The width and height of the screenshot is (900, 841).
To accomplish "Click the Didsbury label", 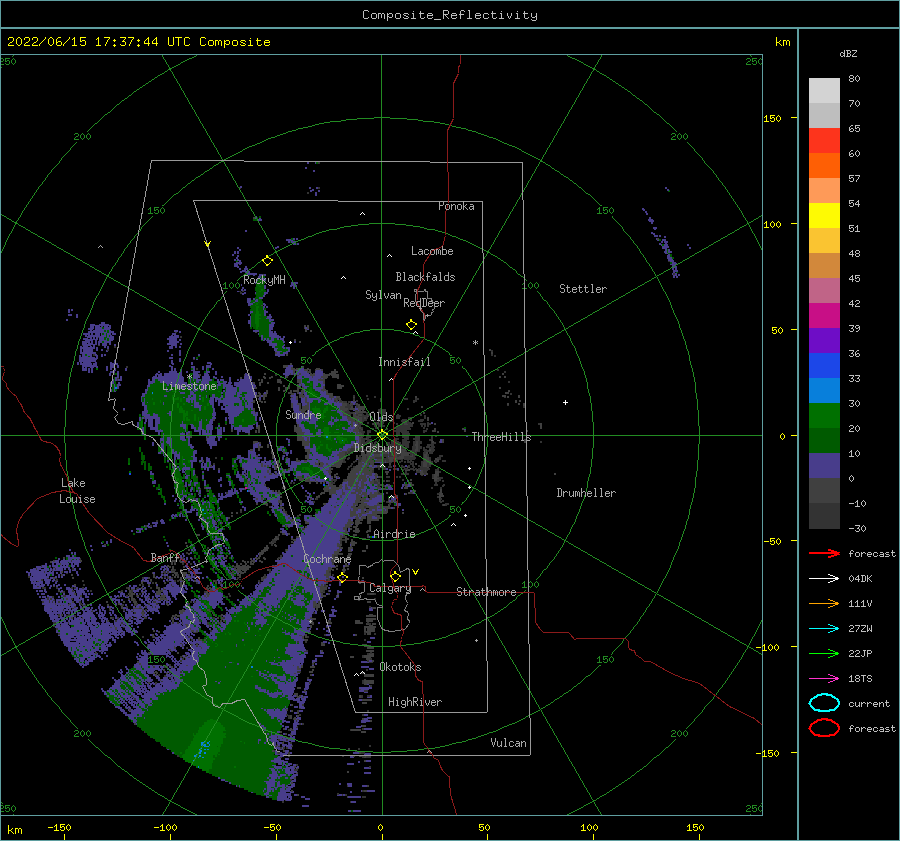I will click(x=378, y=448).
